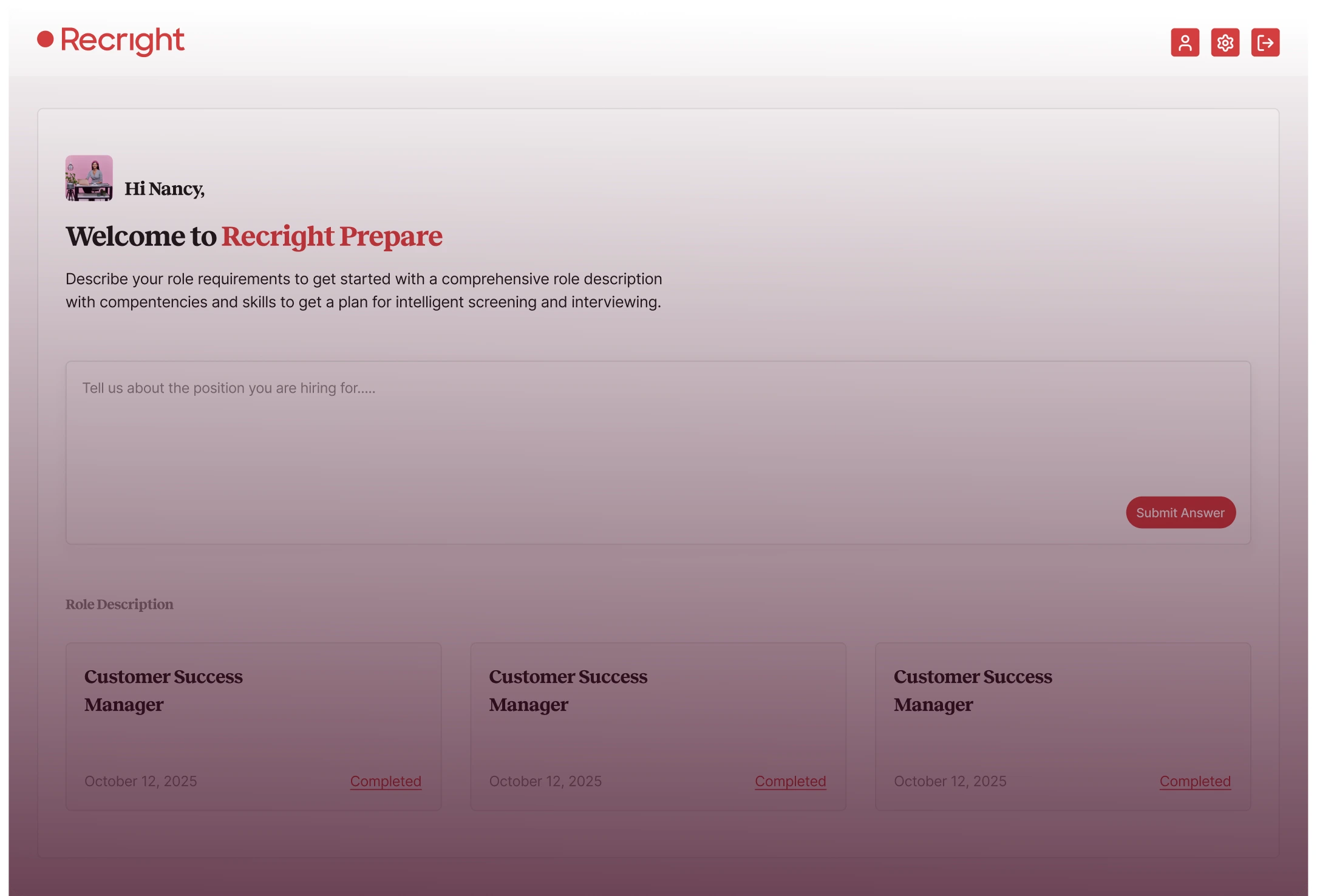Click the Hi Nancy greeting text
Screen dimensions: 1317x896
click(165, 189)
